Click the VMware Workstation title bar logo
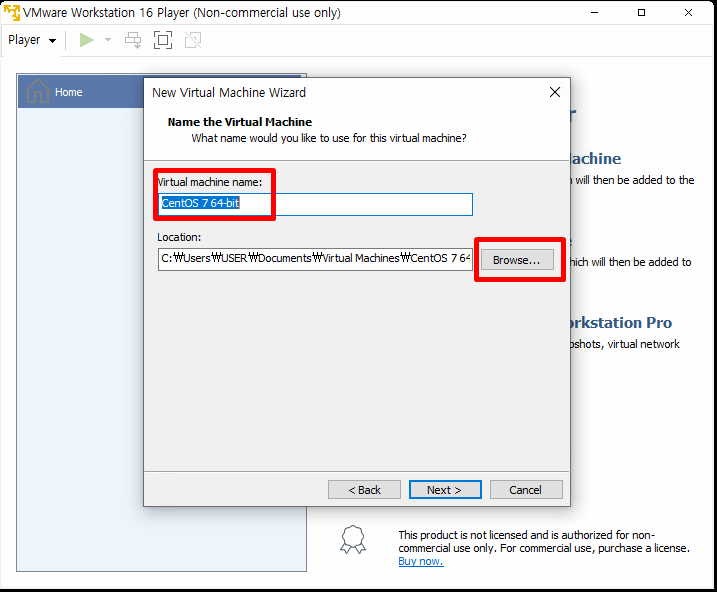The width and height of the screenshot is (717, 592). coord(12,12)
